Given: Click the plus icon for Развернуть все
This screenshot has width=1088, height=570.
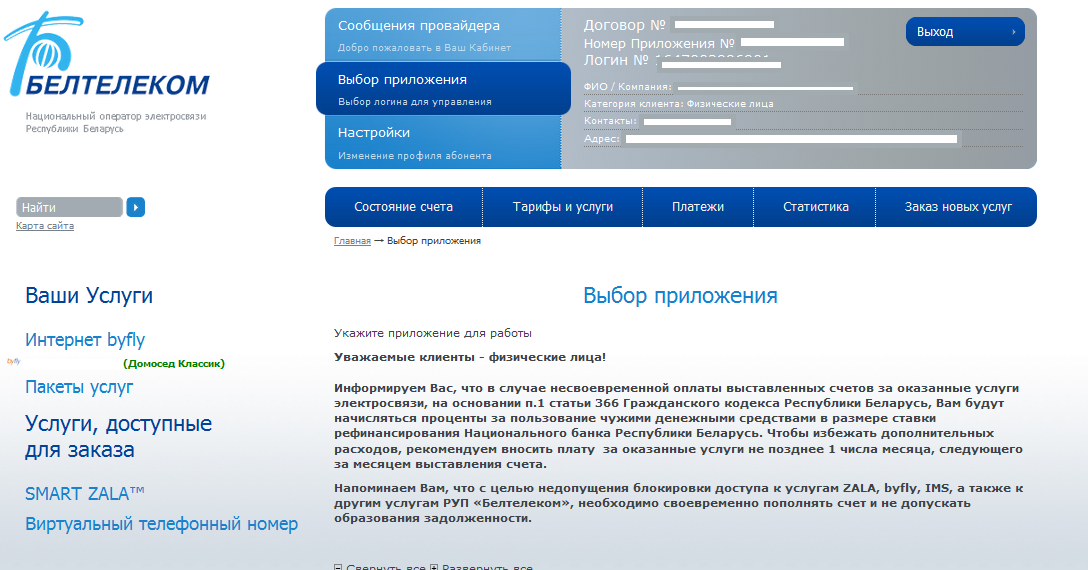Looking at the screenshot, I should (434, 567).
